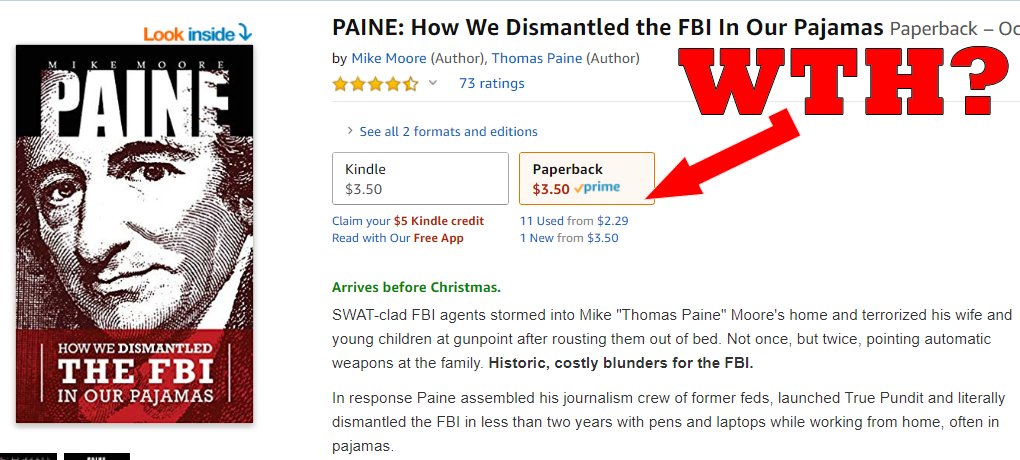Click Claim your $5 Kindle credit
This screenshot has height=460, width=1020.
408,221
